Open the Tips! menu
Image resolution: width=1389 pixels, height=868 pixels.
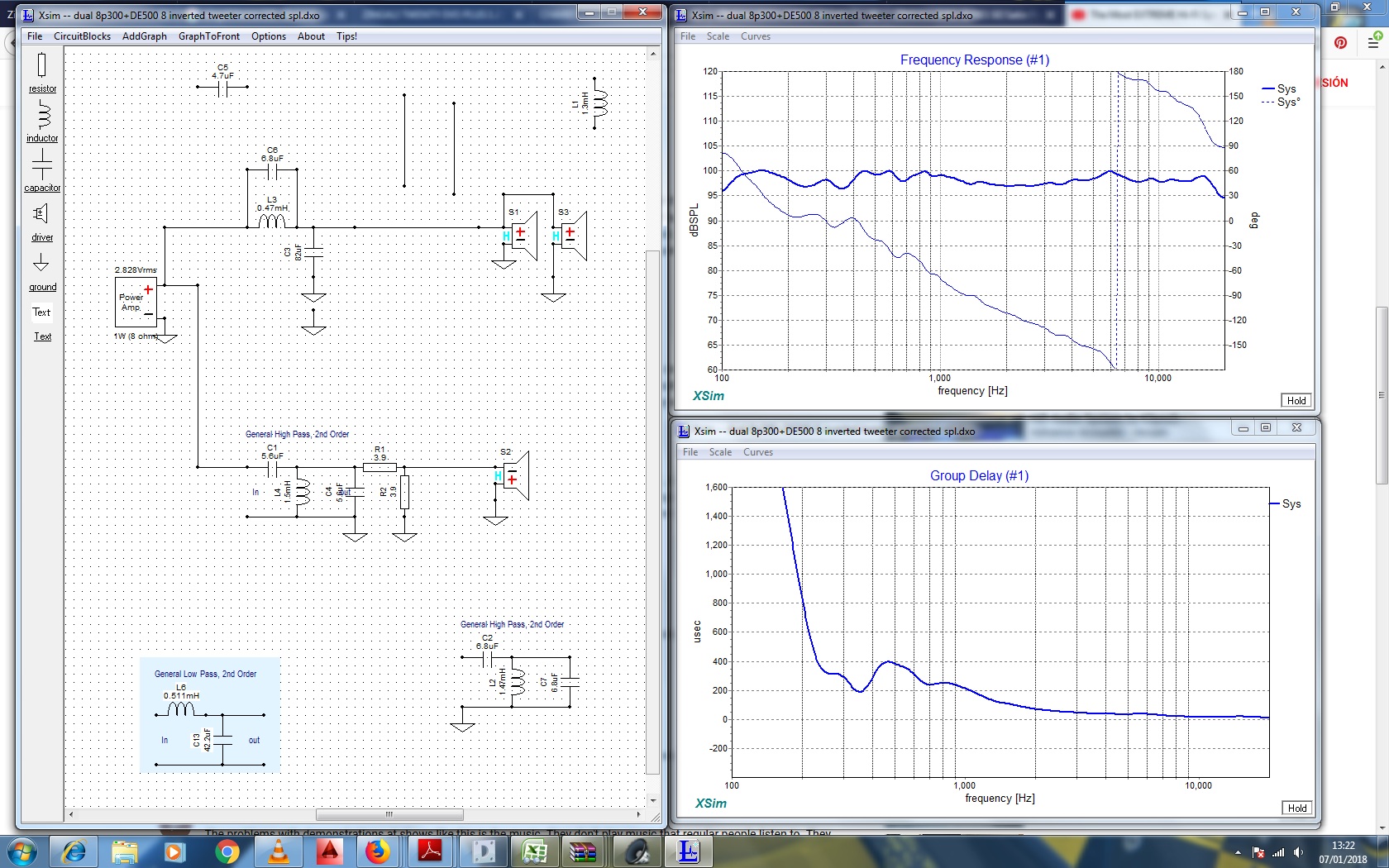[346, 36]
